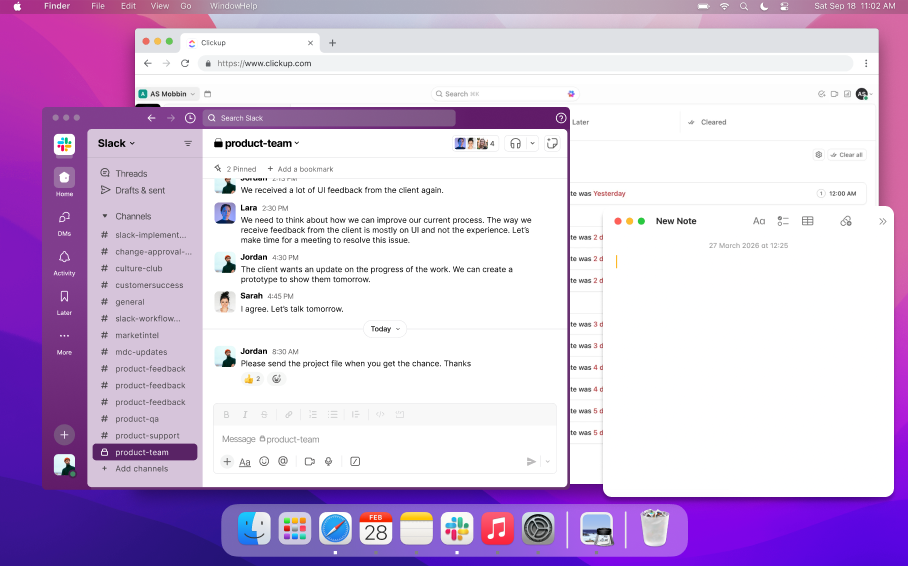This screenshot has height=566, width=908.
Task: Go back in Slack navigation
Action: (x=151, y=118)
